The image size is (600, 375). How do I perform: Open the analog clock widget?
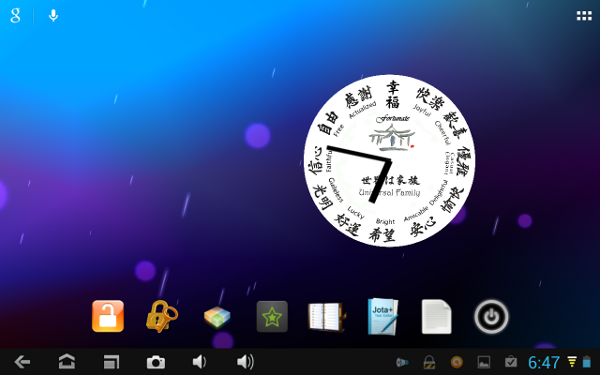(390, 161)
